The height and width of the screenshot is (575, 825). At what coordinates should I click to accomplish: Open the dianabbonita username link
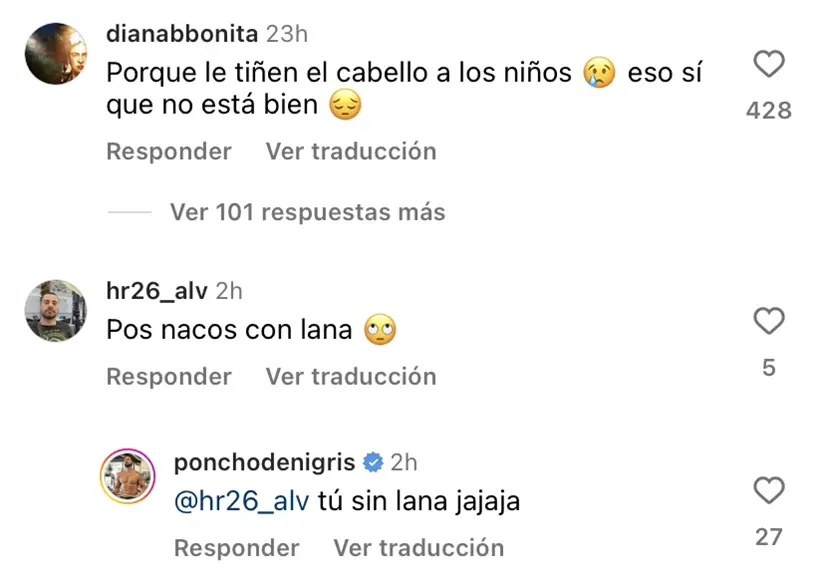click(183, 34)
